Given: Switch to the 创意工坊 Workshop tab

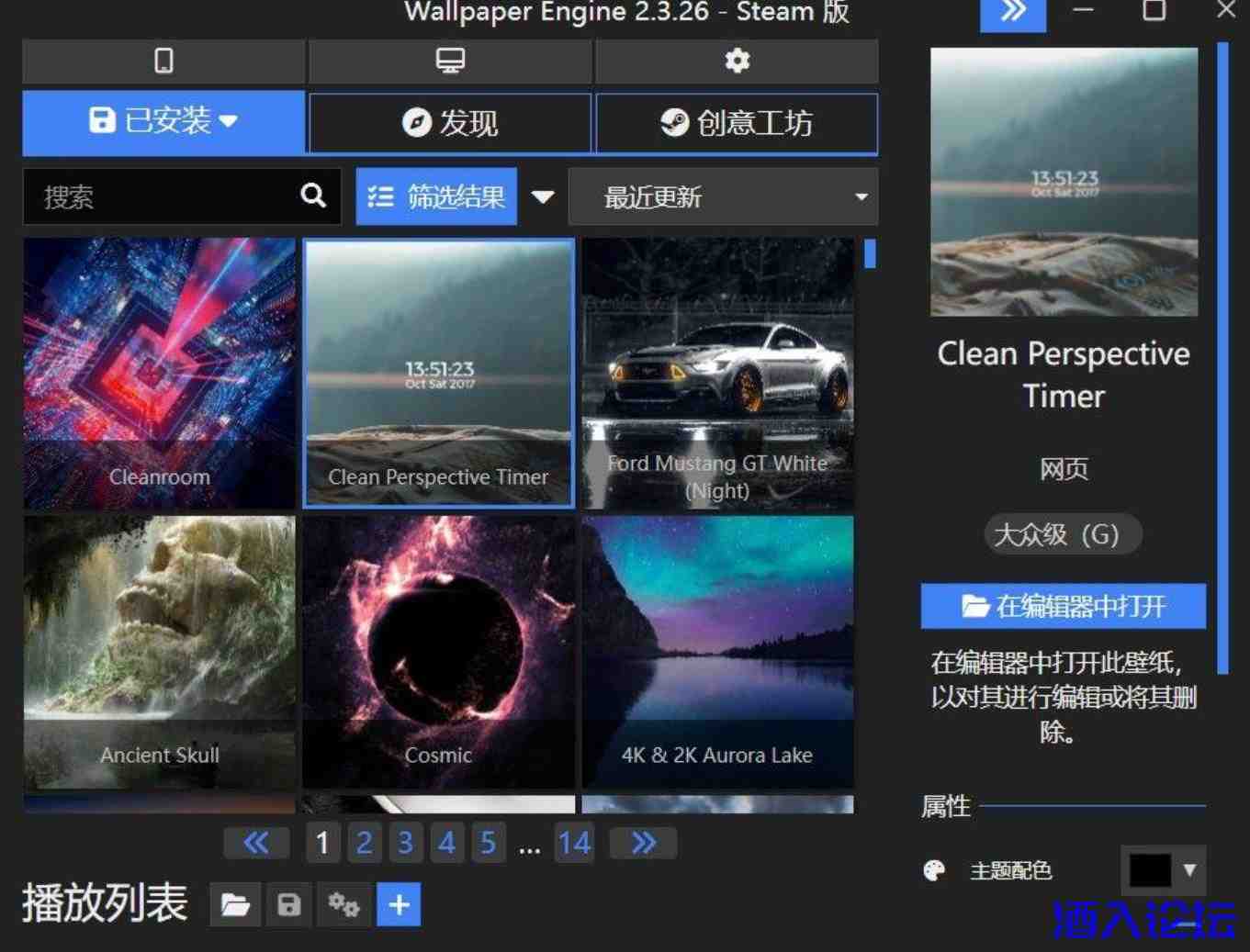Looking at the screenshot, I should 737,122.
